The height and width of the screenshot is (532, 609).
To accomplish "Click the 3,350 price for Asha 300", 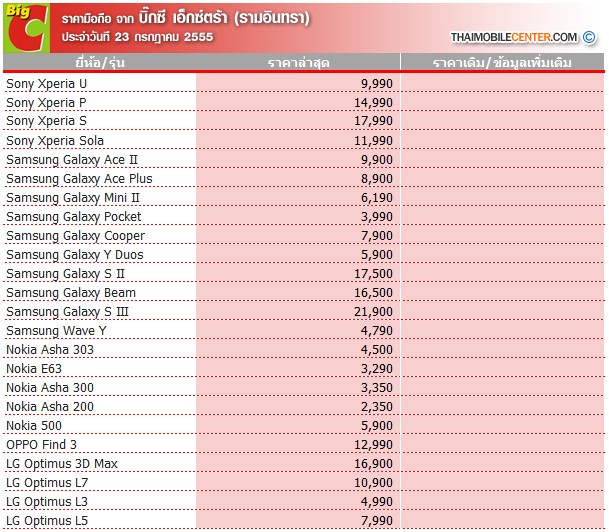I will click(x=377, y=388).
